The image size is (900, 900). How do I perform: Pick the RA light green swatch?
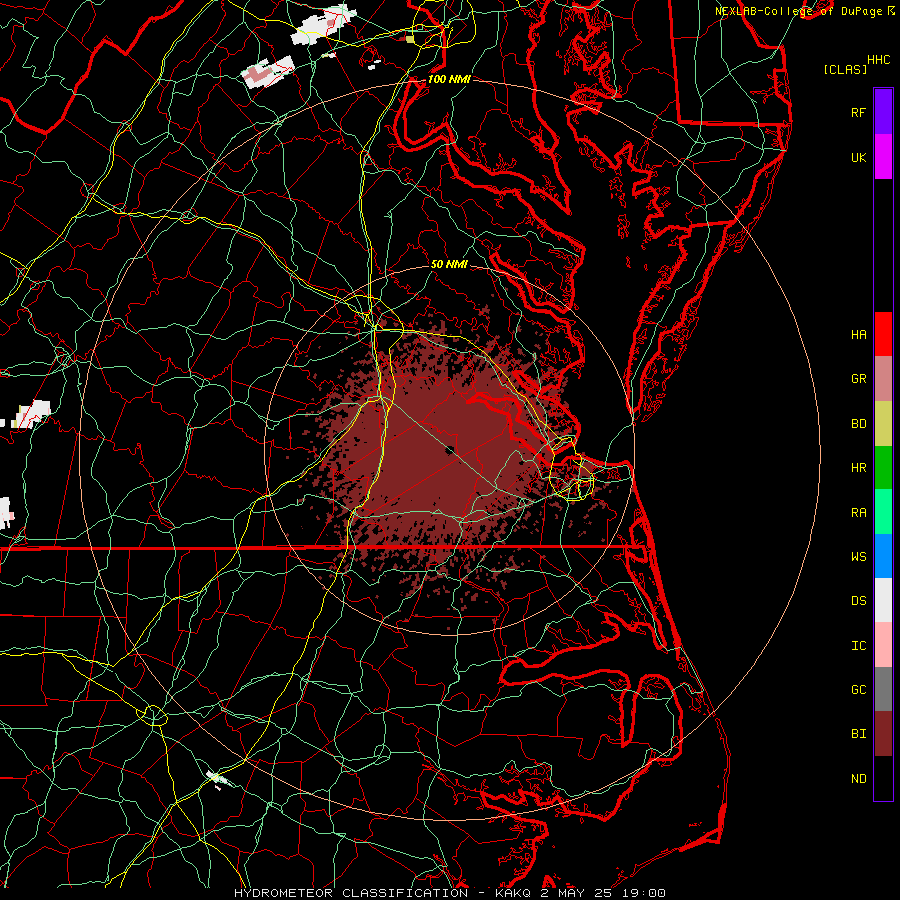[x=883, y=512]
